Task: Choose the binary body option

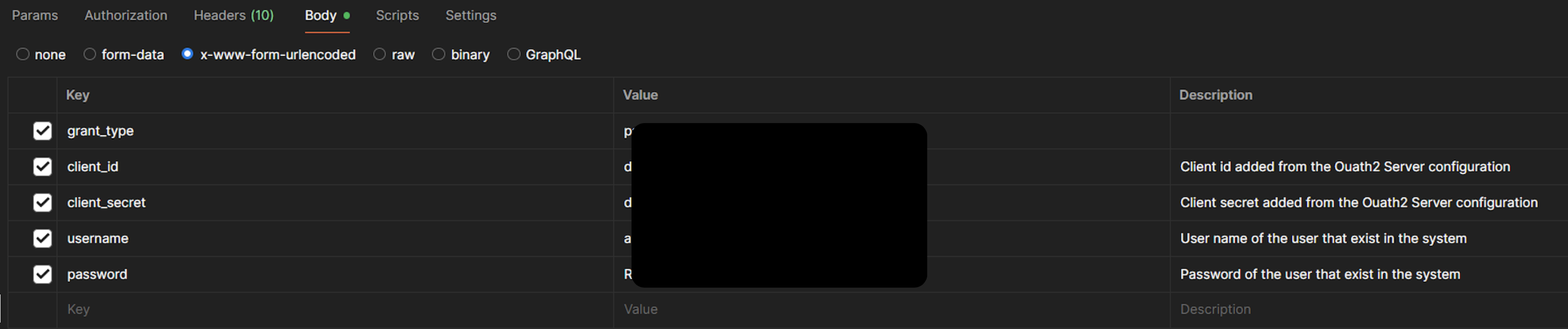Action: click(439, 54)
